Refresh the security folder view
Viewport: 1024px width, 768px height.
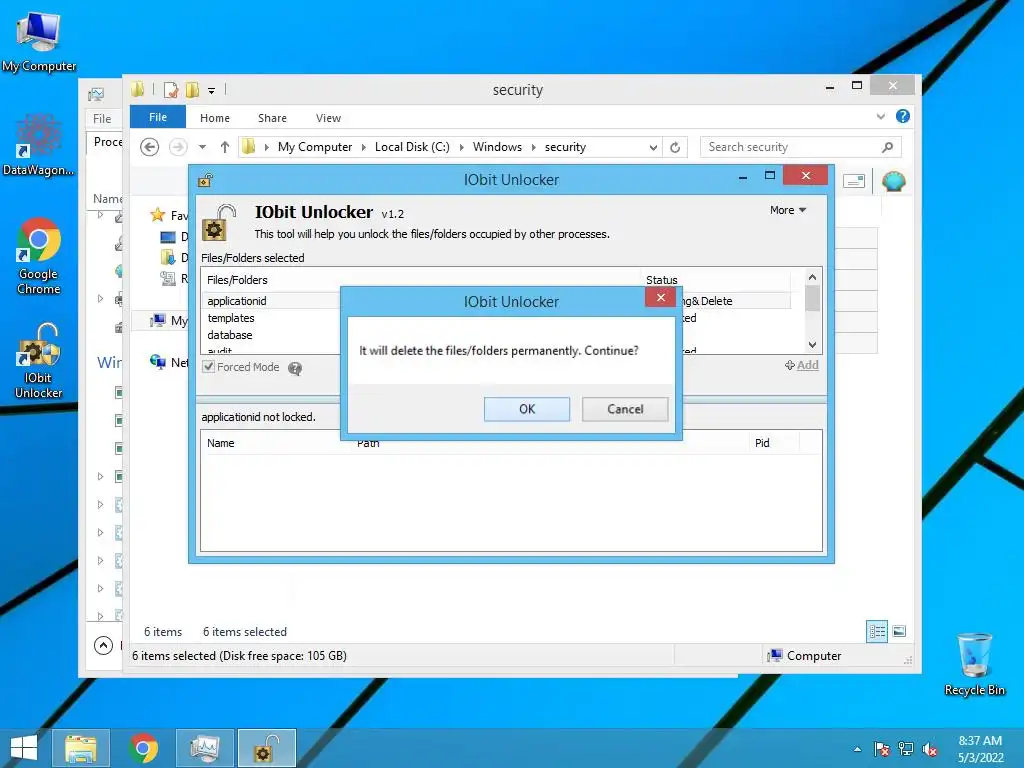coord(675,148)
